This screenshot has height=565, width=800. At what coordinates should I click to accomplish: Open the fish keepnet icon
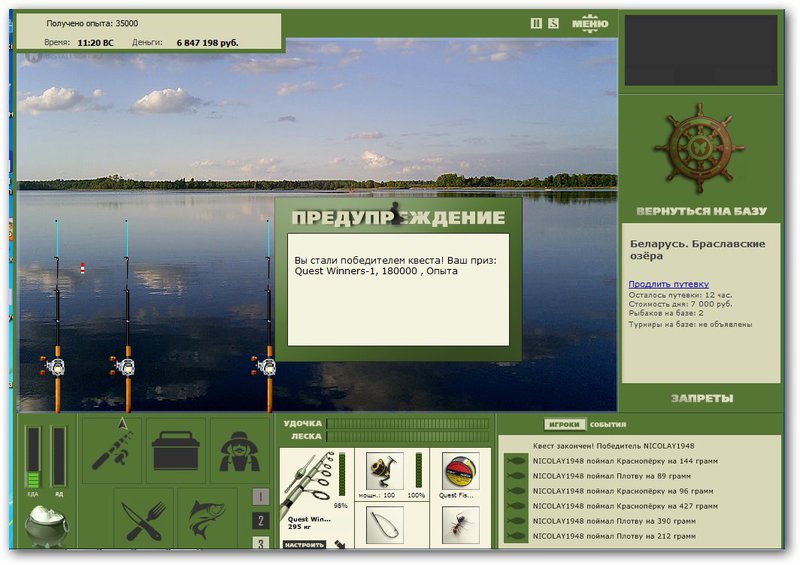pyautogui.click(x=208, y=519)
